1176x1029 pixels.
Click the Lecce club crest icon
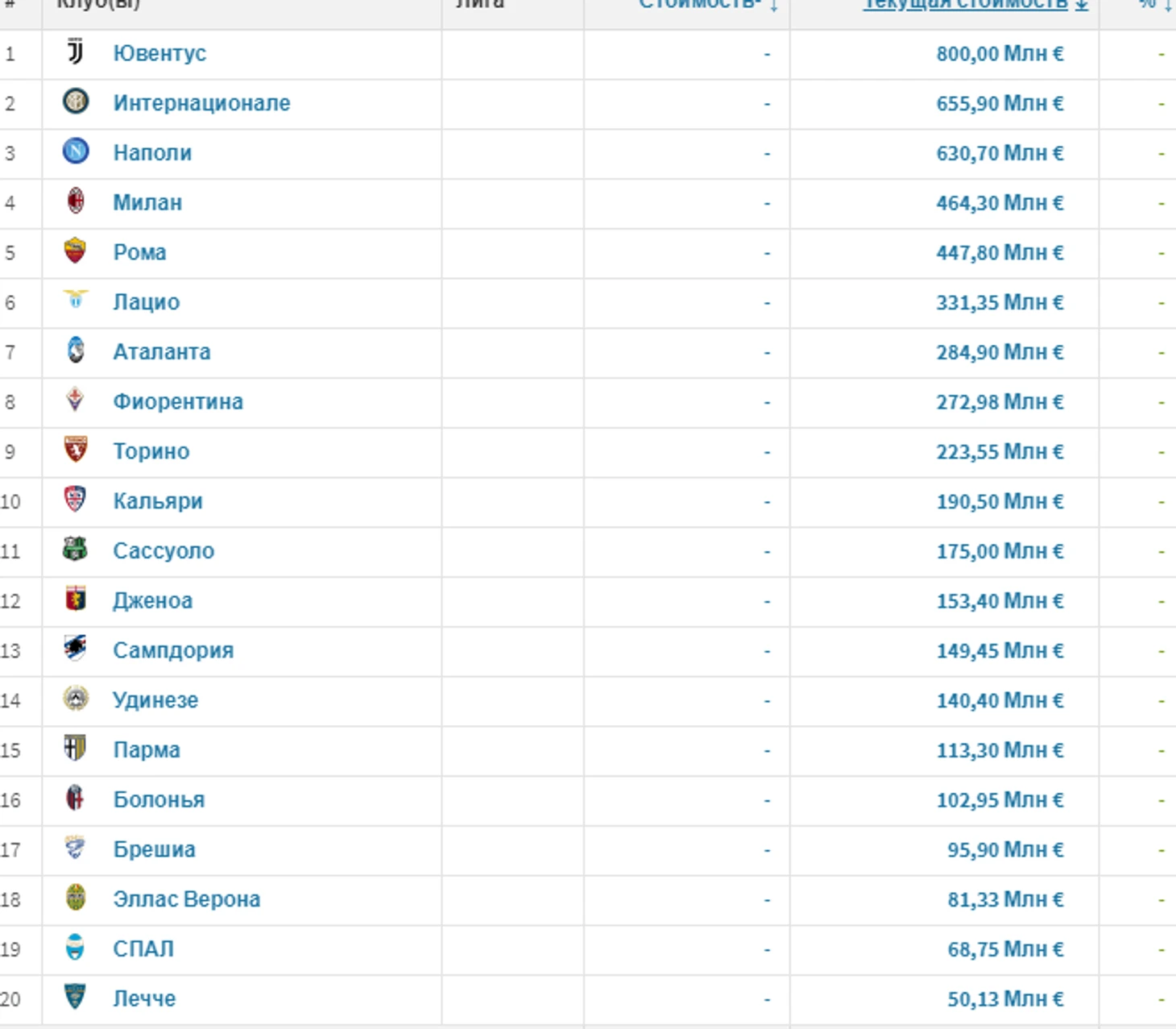pyautogui.click(x=75, y=998)
